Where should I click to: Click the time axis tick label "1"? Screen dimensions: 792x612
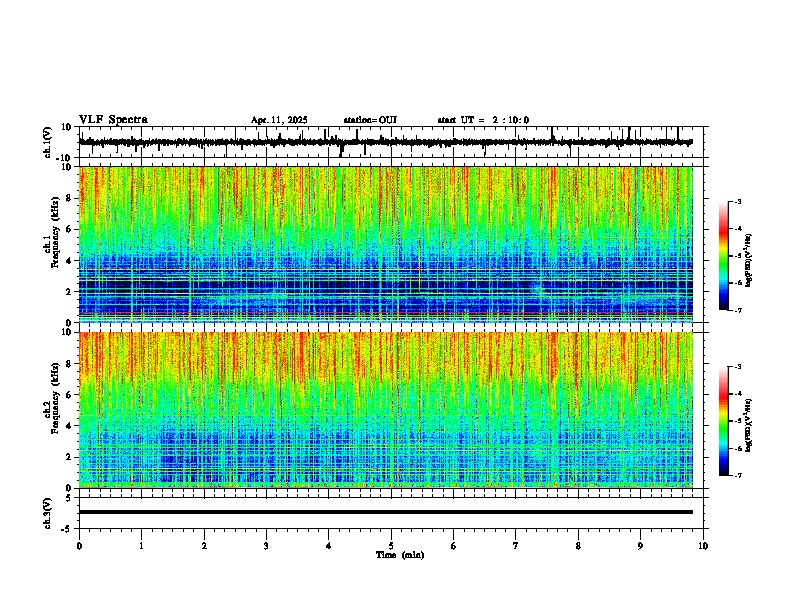[141, 546]
